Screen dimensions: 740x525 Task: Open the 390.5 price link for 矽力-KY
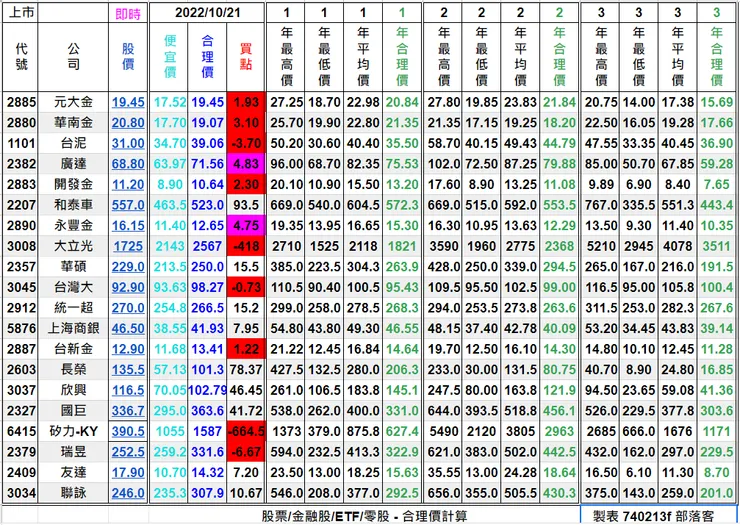tap(128, 432)
